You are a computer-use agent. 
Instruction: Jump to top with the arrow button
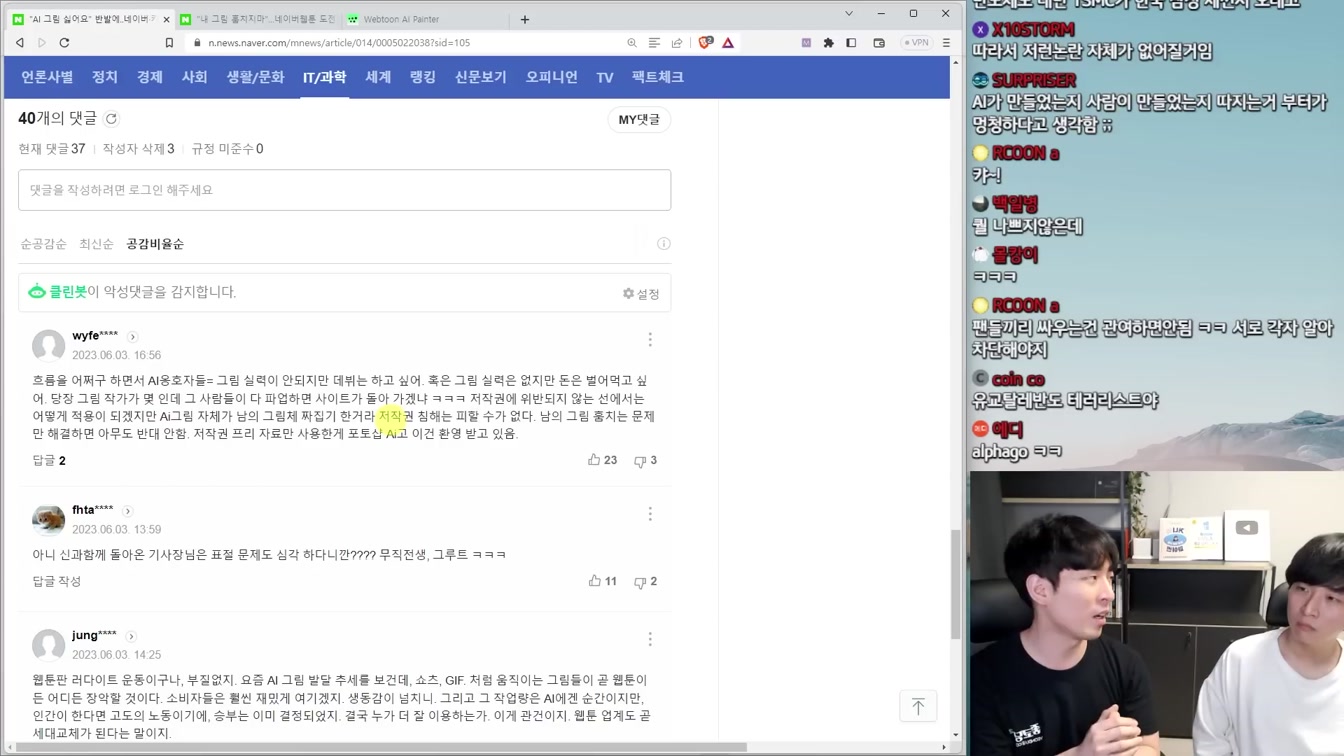[918, 706]
